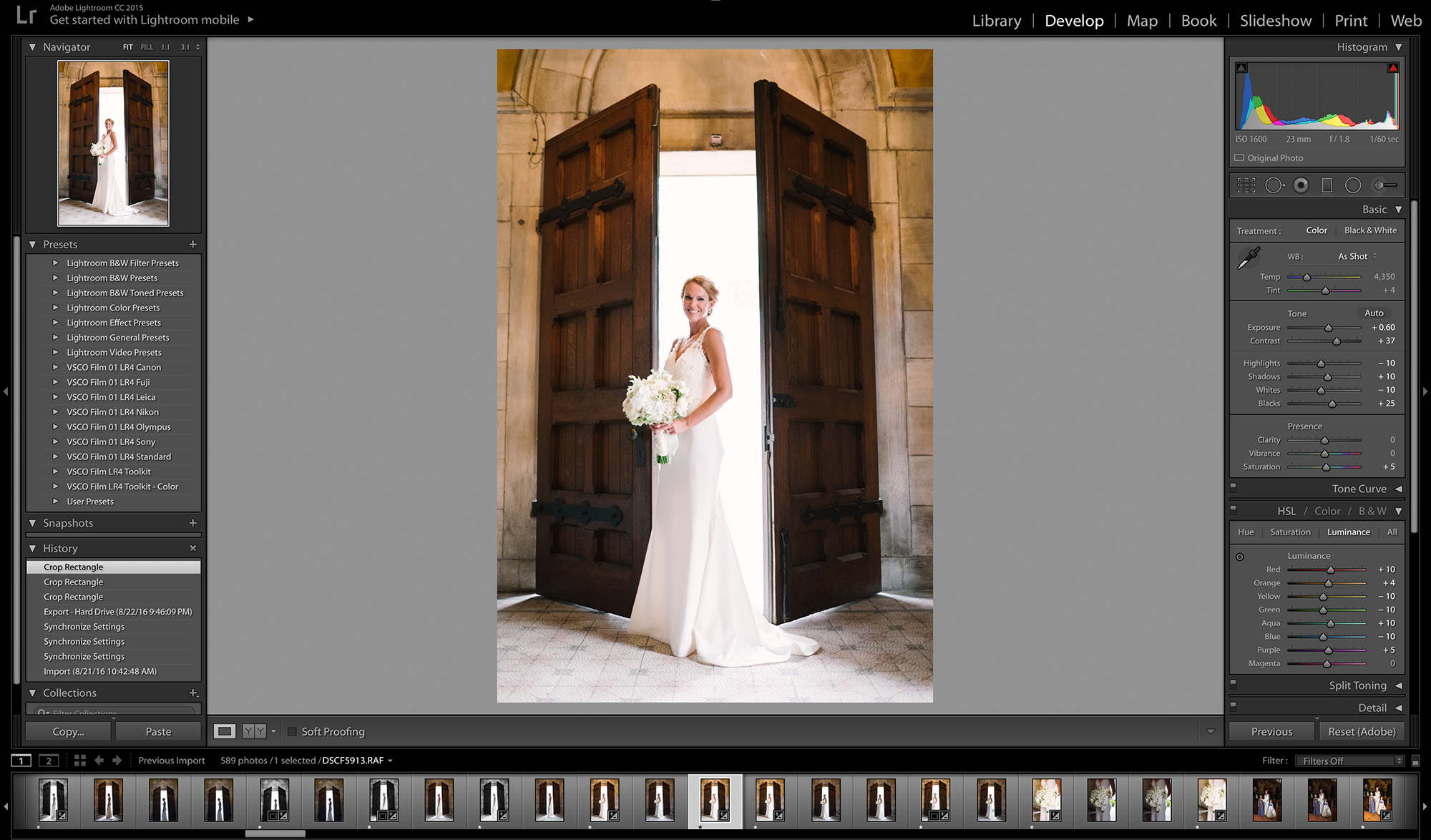Image resolution: width=1431 pixels, height=840 pixels.
Task: Expand the VSCO Film 01 LR4 Fuji folder
Action: pyautogui.click(x=55, y=382)
